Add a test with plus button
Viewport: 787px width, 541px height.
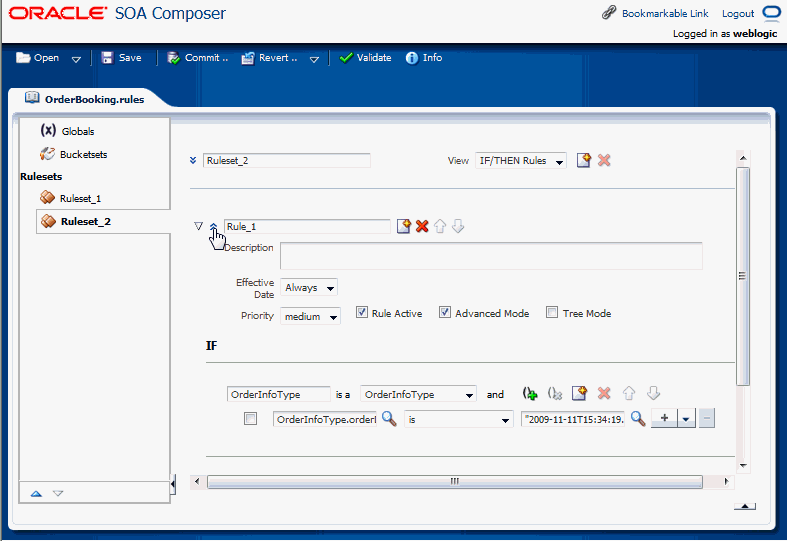(x=664, y=418)
